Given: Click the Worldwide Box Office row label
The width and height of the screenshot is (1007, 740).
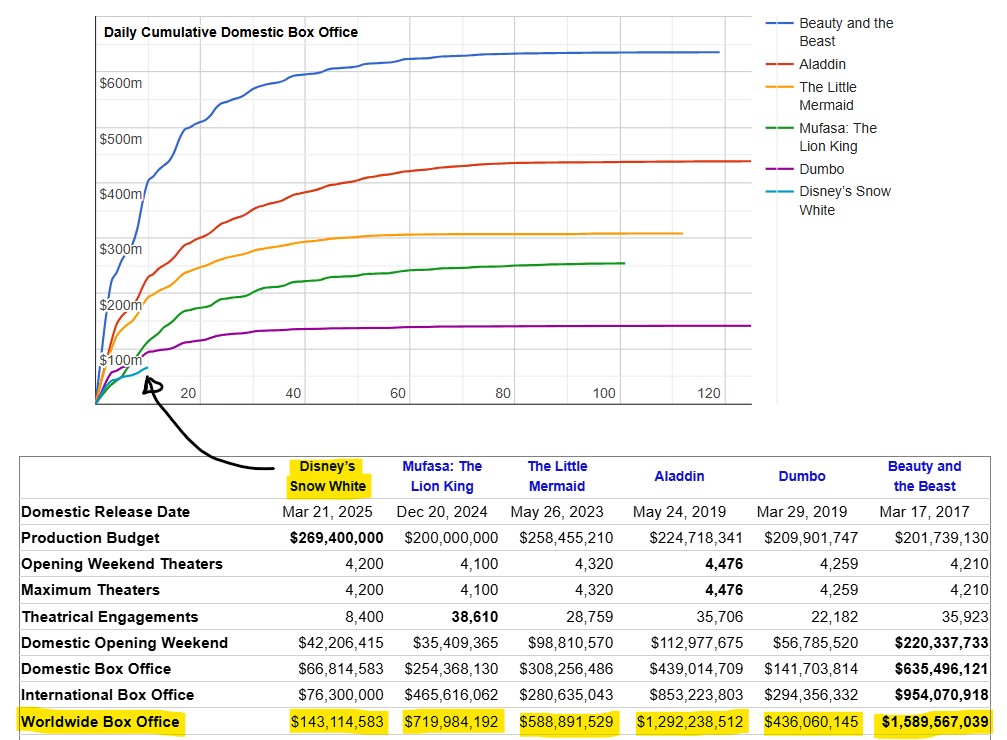Looking at the screenshot, I should pyautogui.click(x=100, y=721).
